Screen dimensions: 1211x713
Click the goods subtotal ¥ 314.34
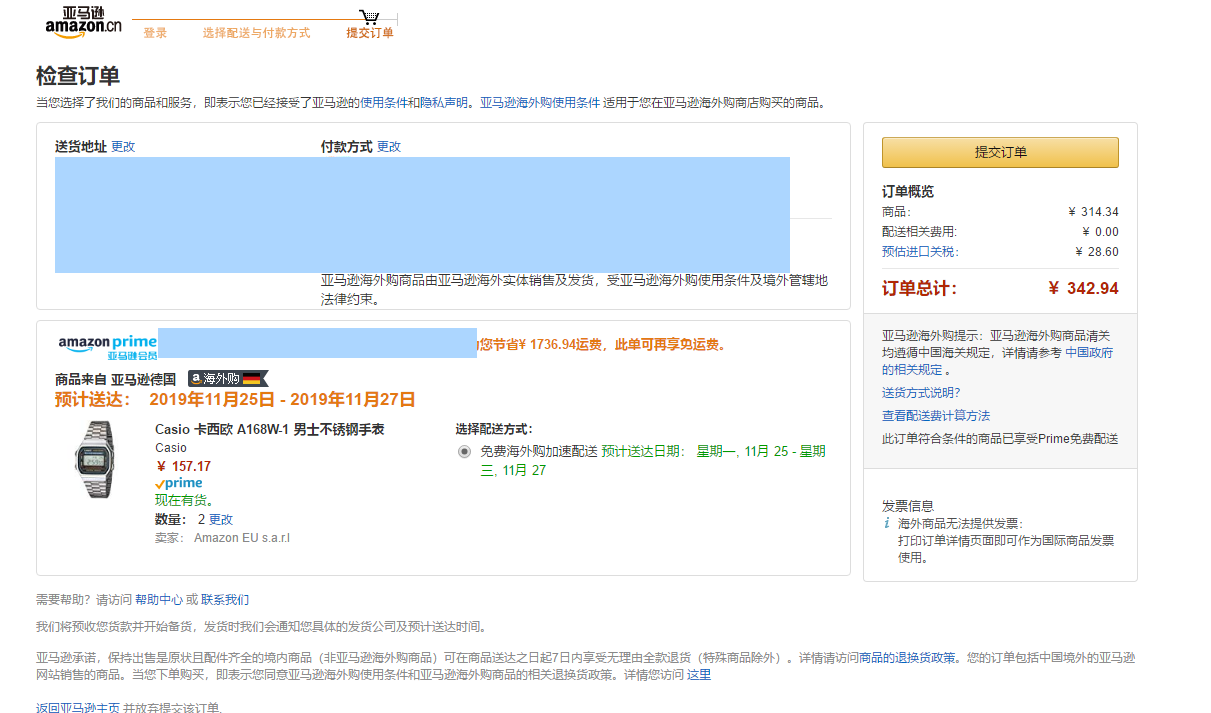(x=1093, y=212)
